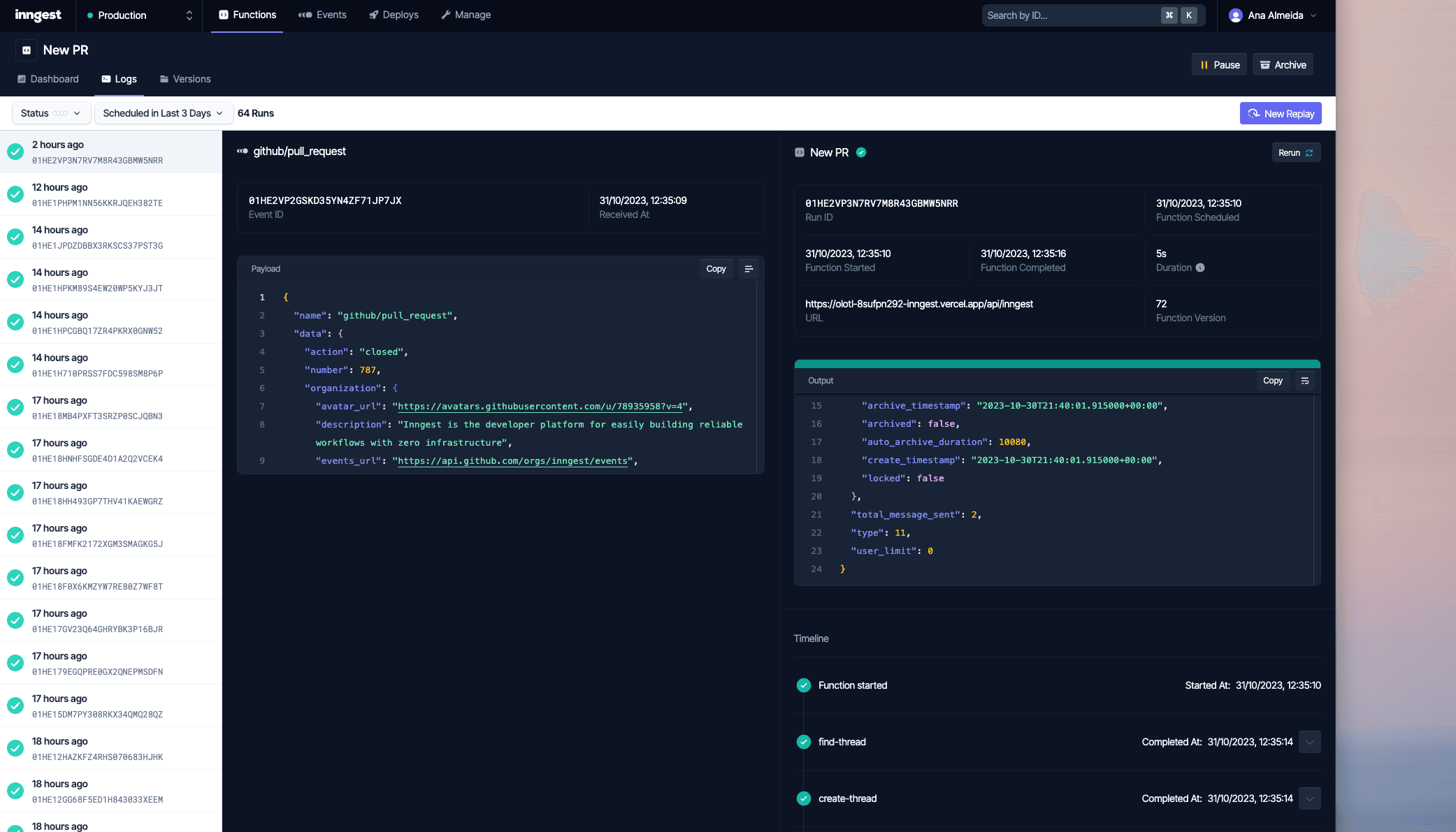Click status check icon of run 01HE18HH493GP7THV41KAEWGRZ
This screenshot has width=1456, height=832.
click(x=15, y=493)
